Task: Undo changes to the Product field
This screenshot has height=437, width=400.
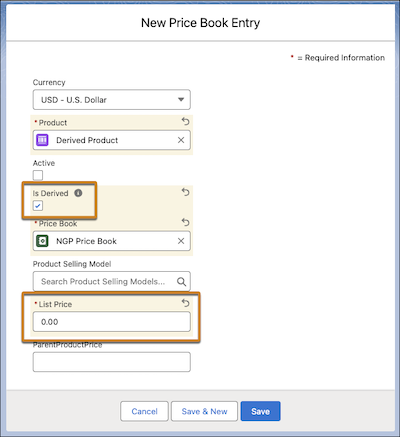Action: 186,121
